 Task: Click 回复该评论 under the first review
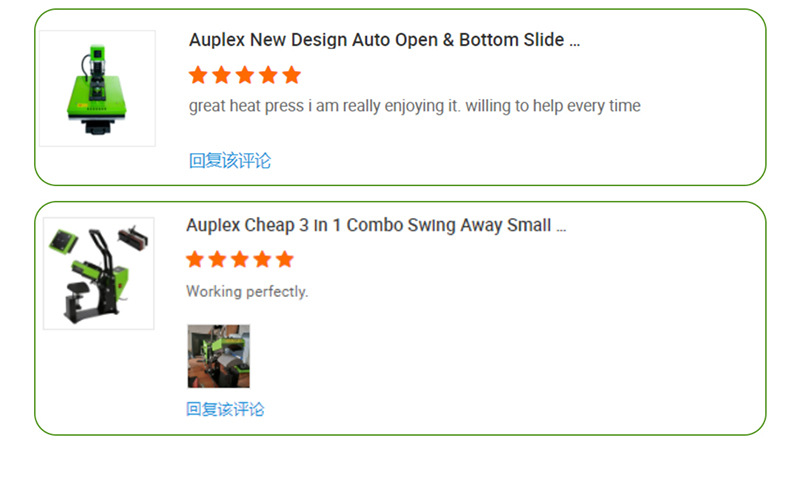pos(230,161)
